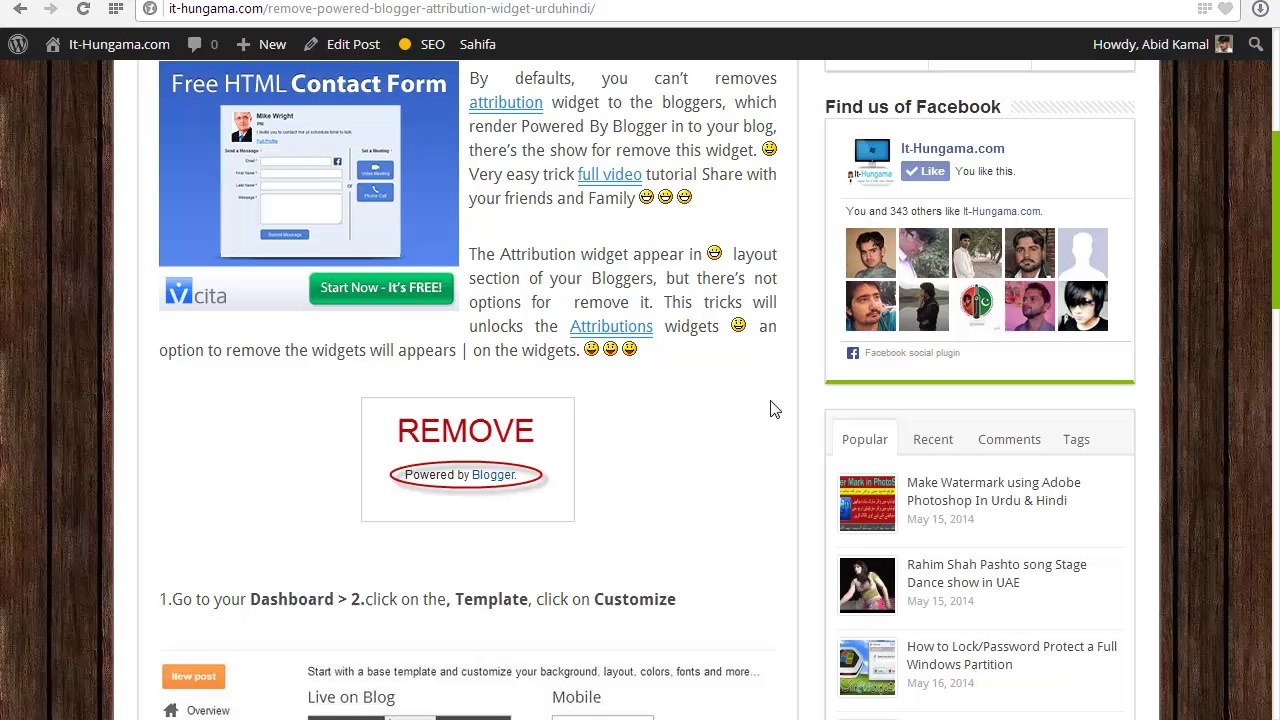The height and width of the screenshot is (720, 1280).
Task: Open Sahifa theme menu
Action: coord(478,44)
